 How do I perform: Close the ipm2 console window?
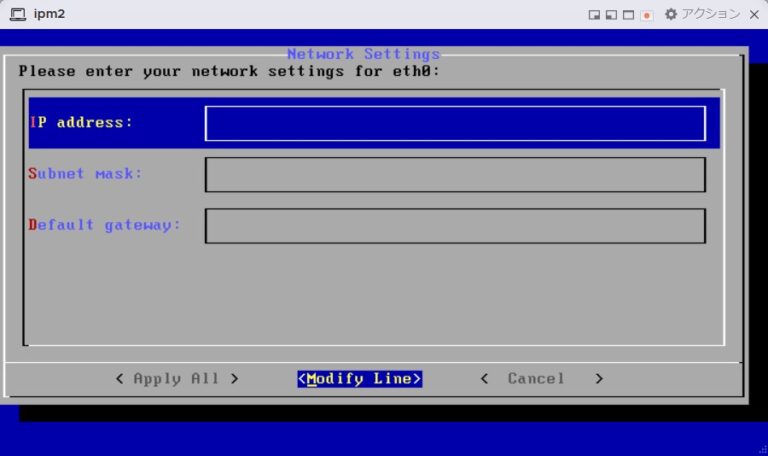(755, 14)
